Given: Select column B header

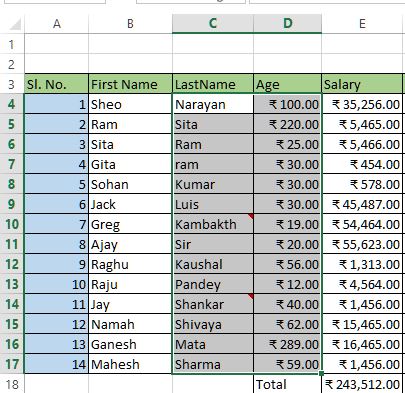Looking at the screenshot, I should click(x=130, y=24).
